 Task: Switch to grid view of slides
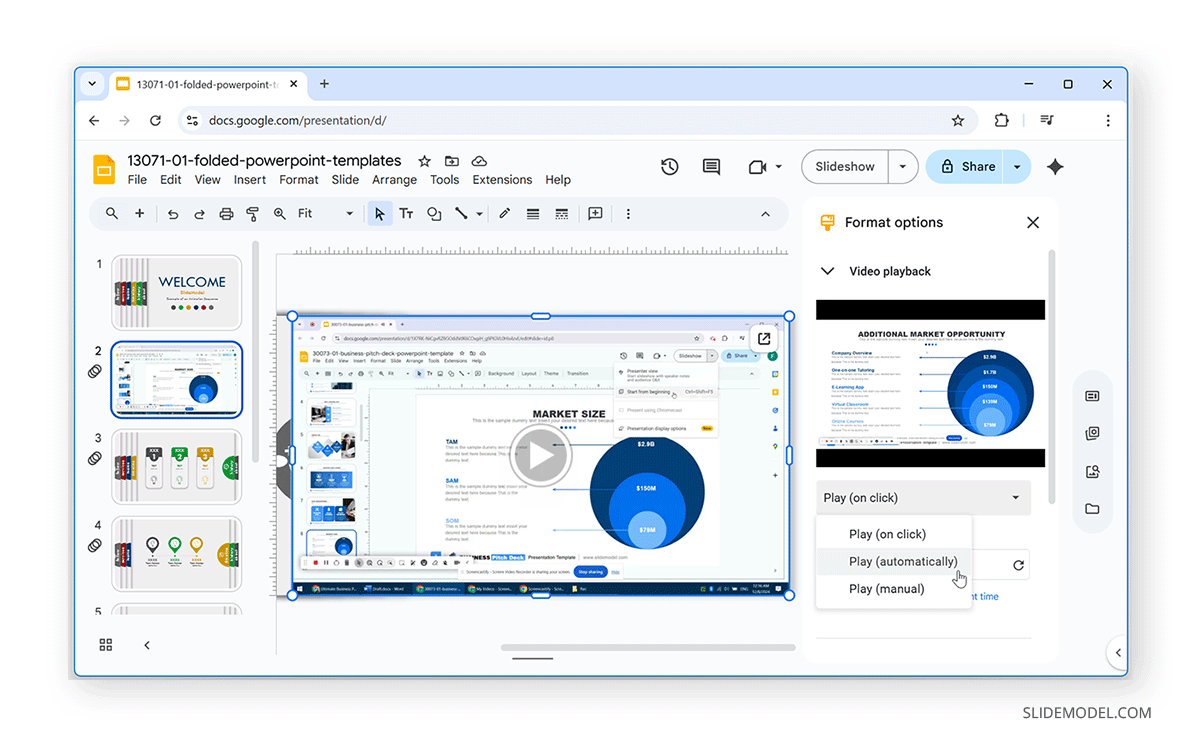(105, 645)
